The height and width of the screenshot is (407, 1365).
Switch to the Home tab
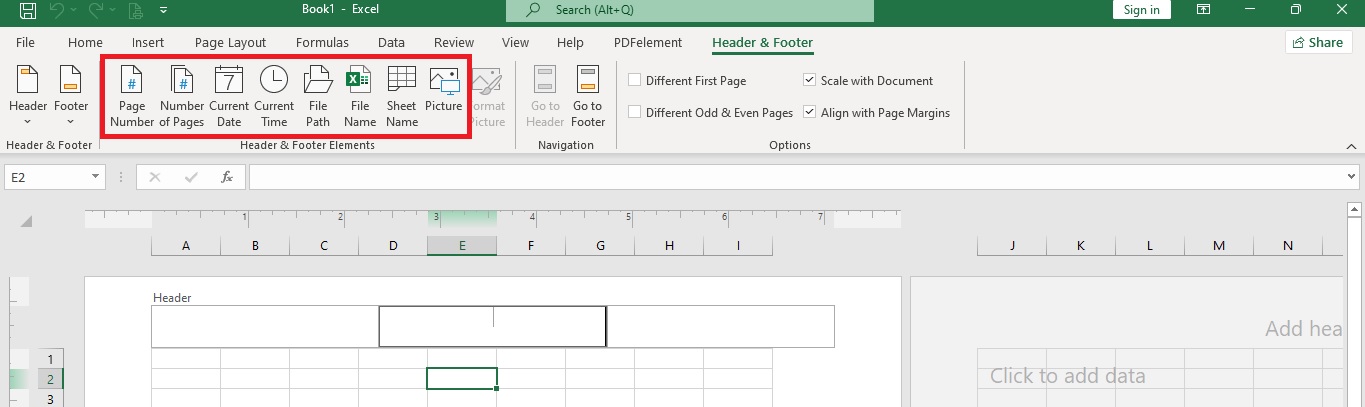pyautogui.click(x=85, y=43)
